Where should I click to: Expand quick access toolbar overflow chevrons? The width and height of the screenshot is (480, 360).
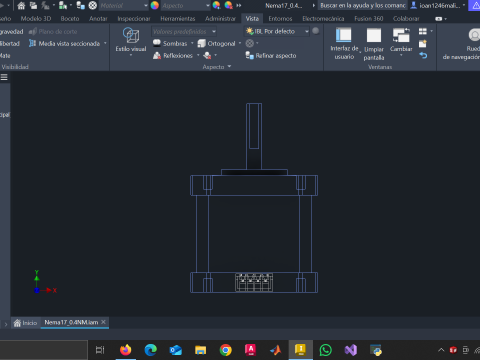239,5
